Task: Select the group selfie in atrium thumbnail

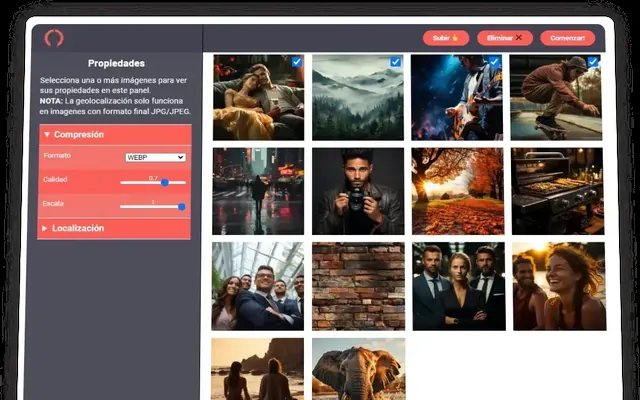Action: (x=258, y=286)
